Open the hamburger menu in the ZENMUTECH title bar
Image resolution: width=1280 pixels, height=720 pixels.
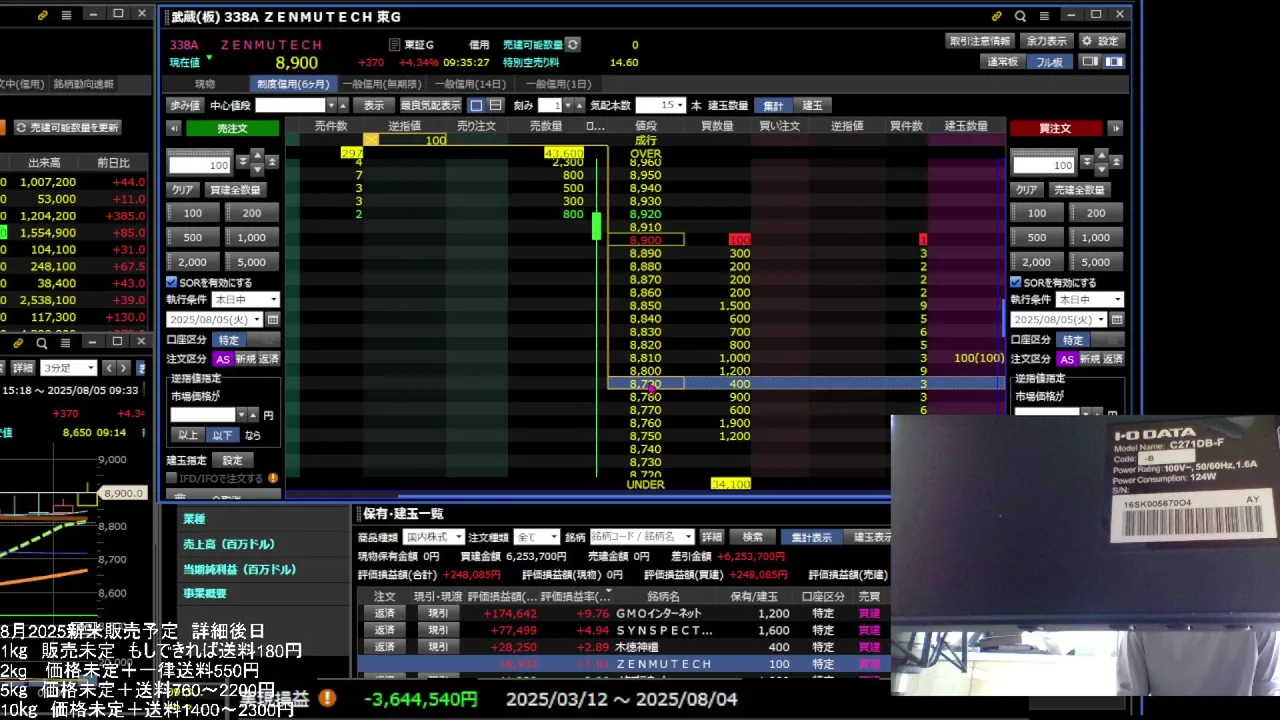coord(1044,15)
